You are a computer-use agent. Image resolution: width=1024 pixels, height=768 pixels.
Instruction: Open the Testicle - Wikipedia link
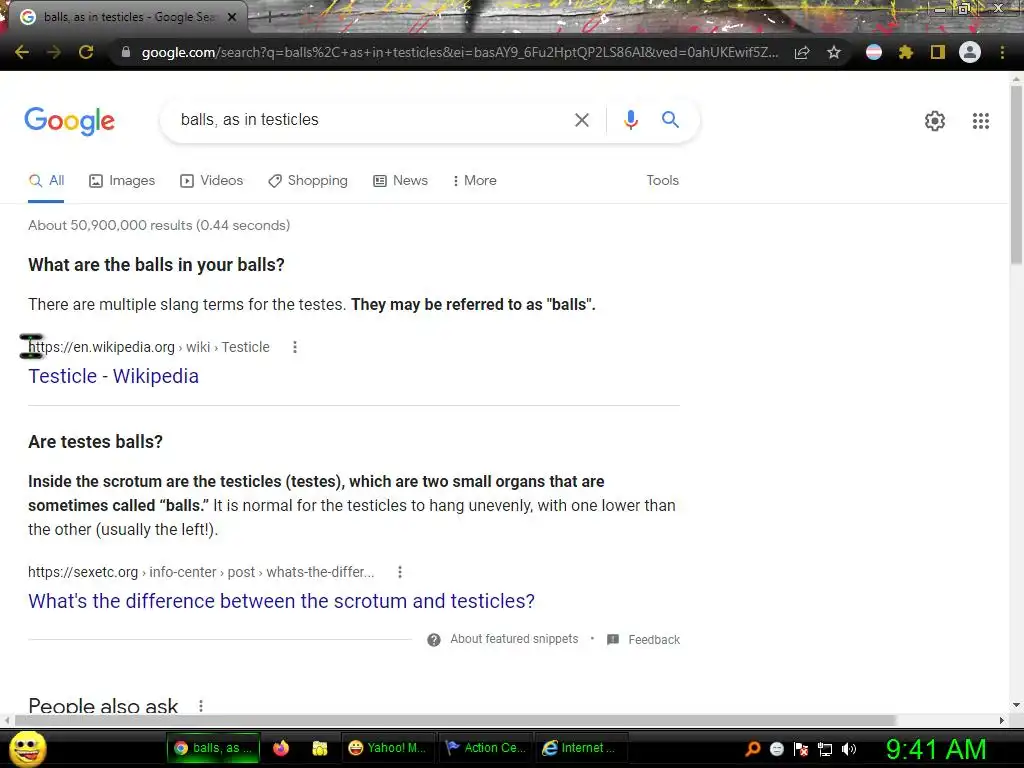[x=114, y=376]
